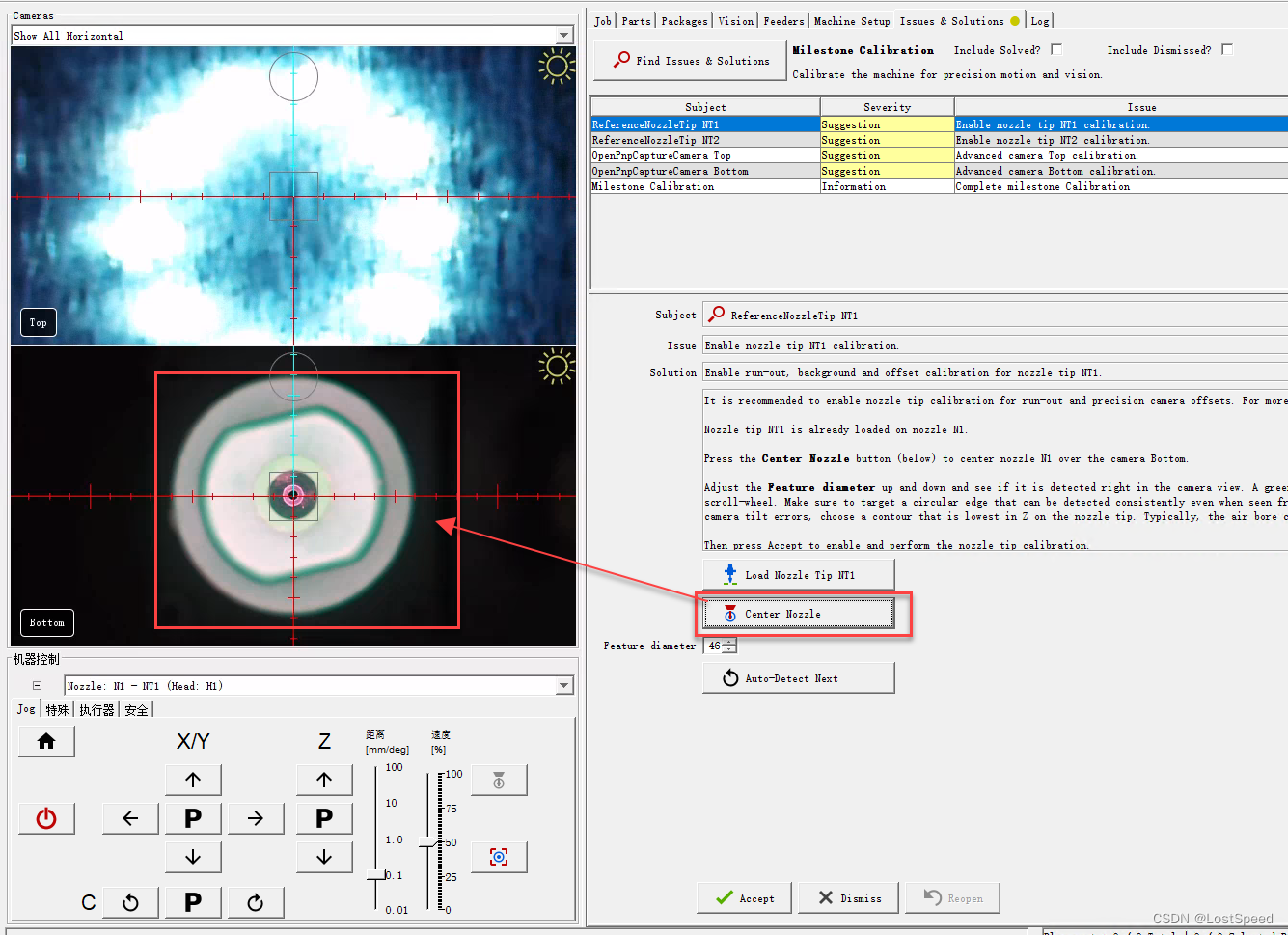
Task: Park the C rotation axis
Action: point(193,902)
